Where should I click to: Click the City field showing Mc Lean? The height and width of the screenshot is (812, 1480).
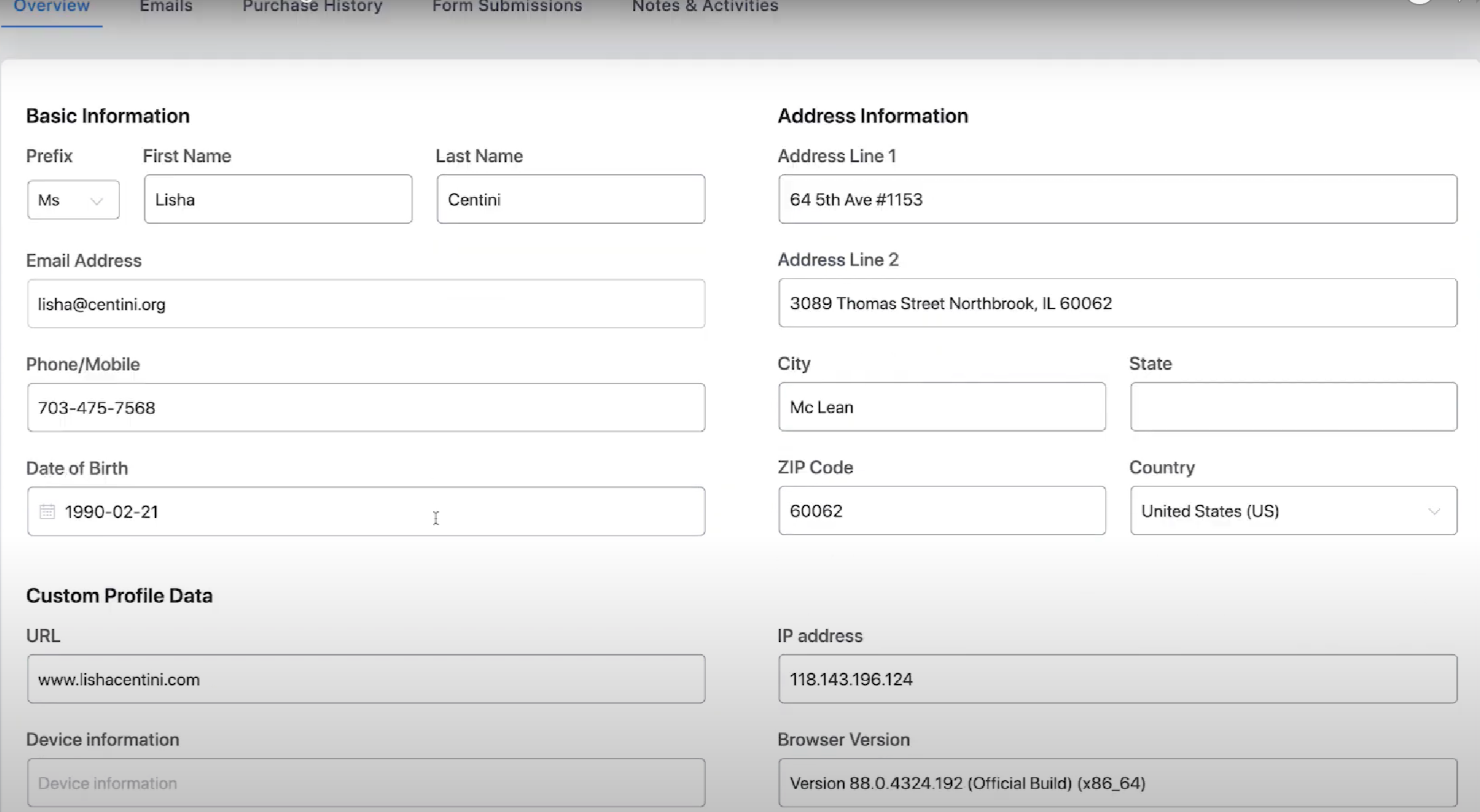(942, 407)
